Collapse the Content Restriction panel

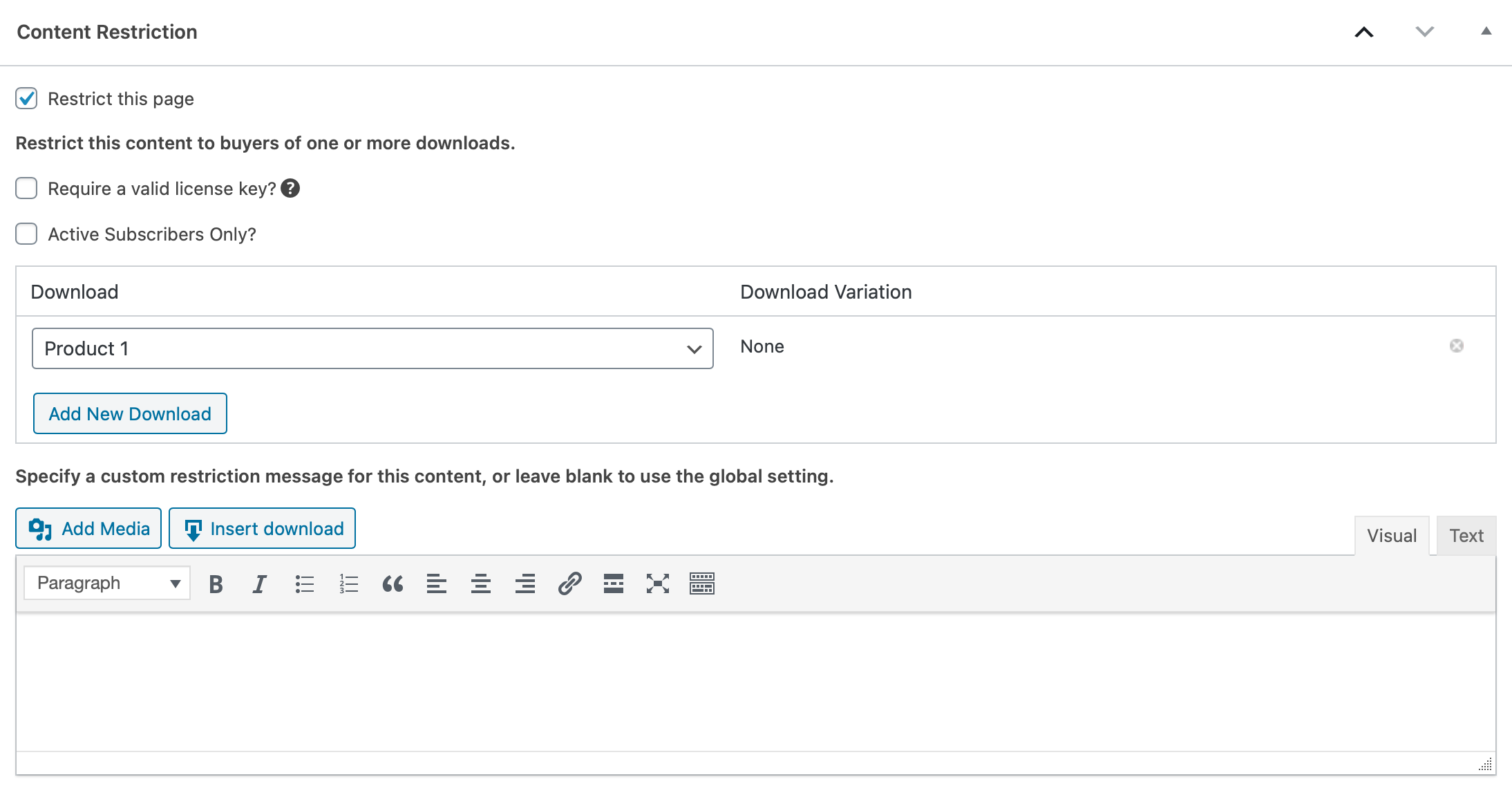(1486, 32)
